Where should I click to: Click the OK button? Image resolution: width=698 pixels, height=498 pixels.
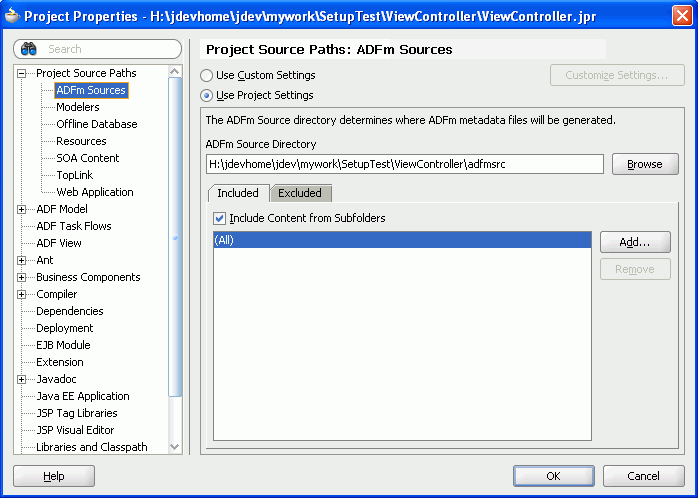pos(553,476)
